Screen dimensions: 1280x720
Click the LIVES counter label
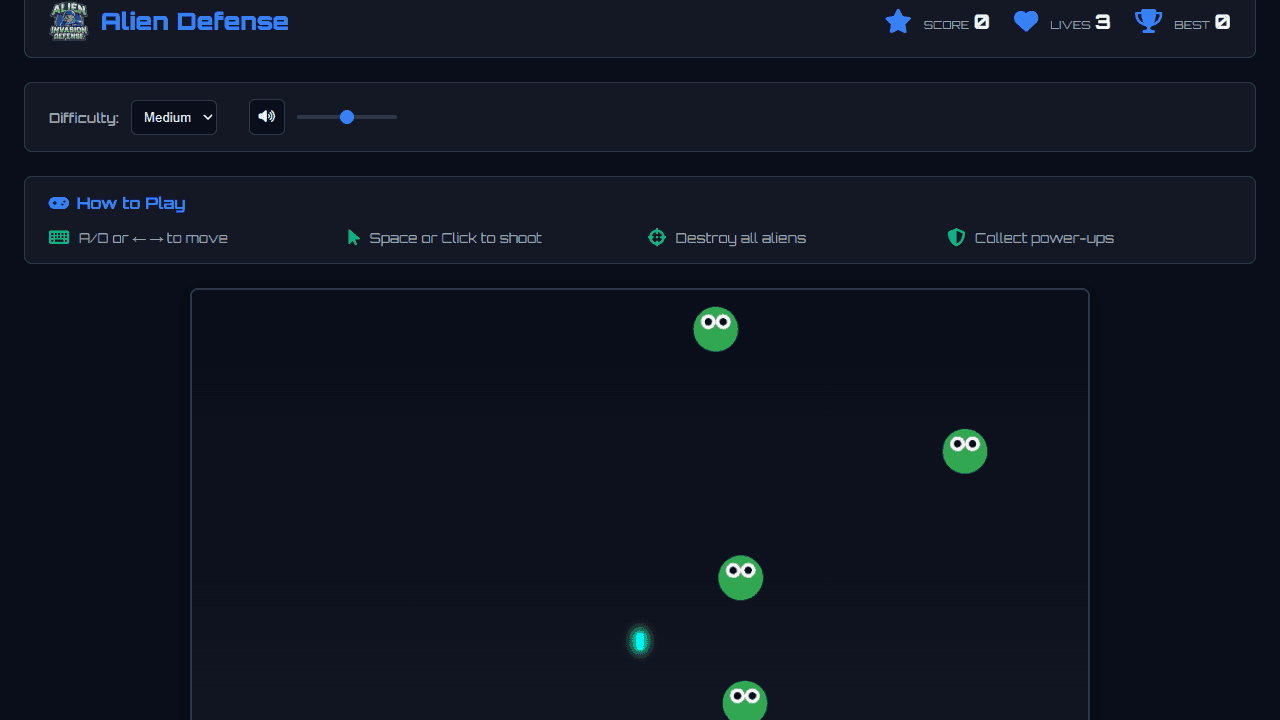pyautogui.click(x=1070, y=24)
